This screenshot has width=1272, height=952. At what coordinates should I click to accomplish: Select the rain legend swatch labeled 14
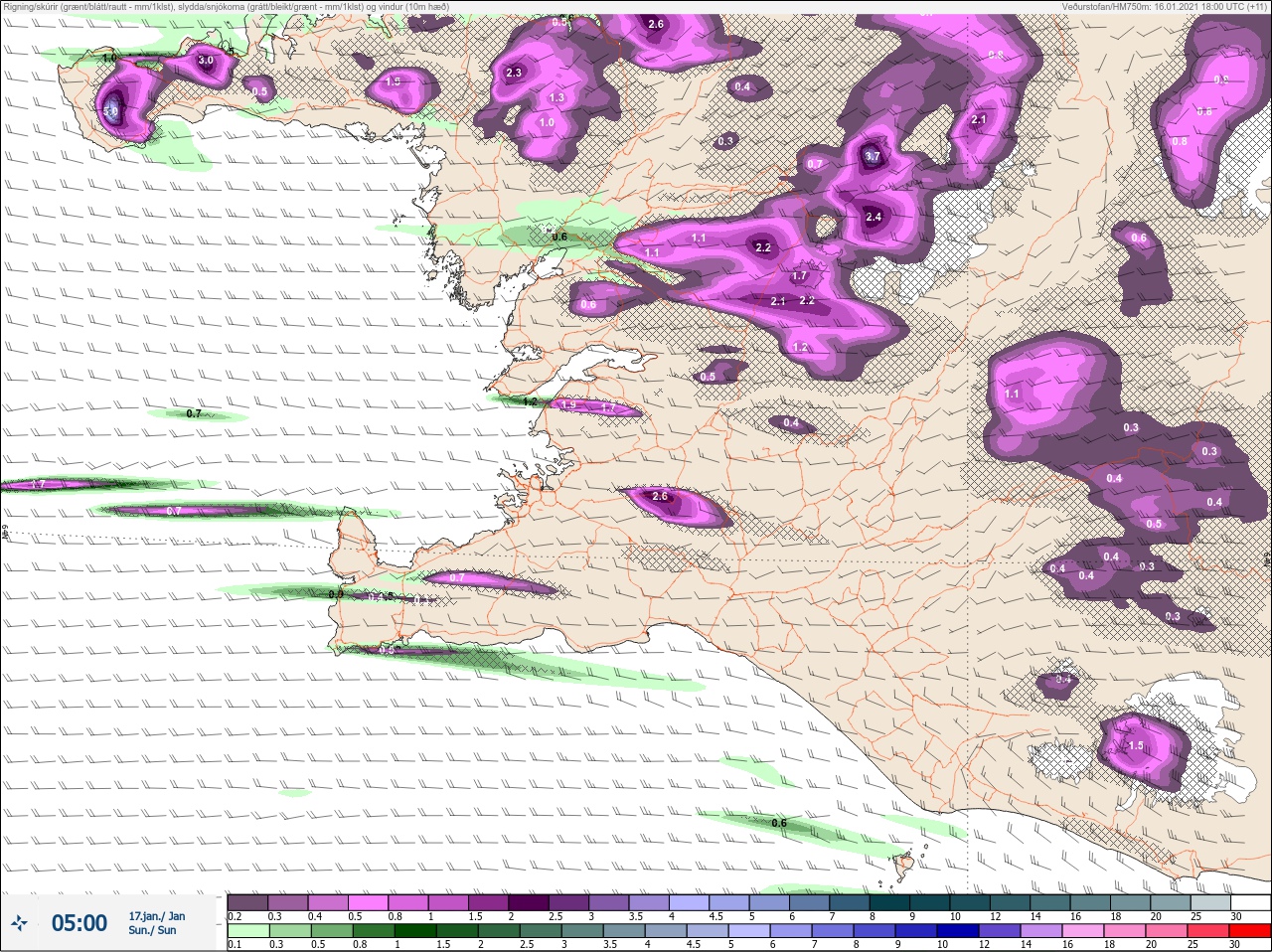(x=1040, y=931)
